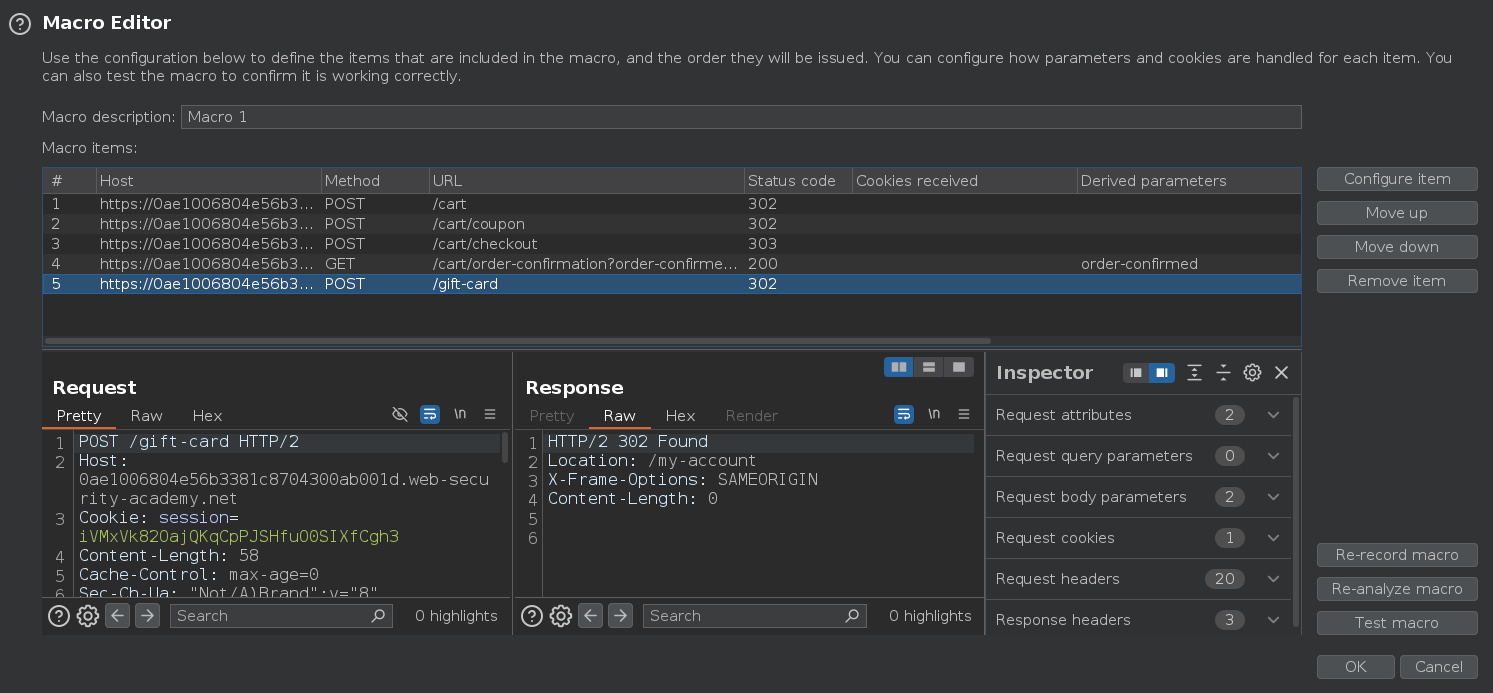Select combined tabbed layout icon

(x=959, y=367)
